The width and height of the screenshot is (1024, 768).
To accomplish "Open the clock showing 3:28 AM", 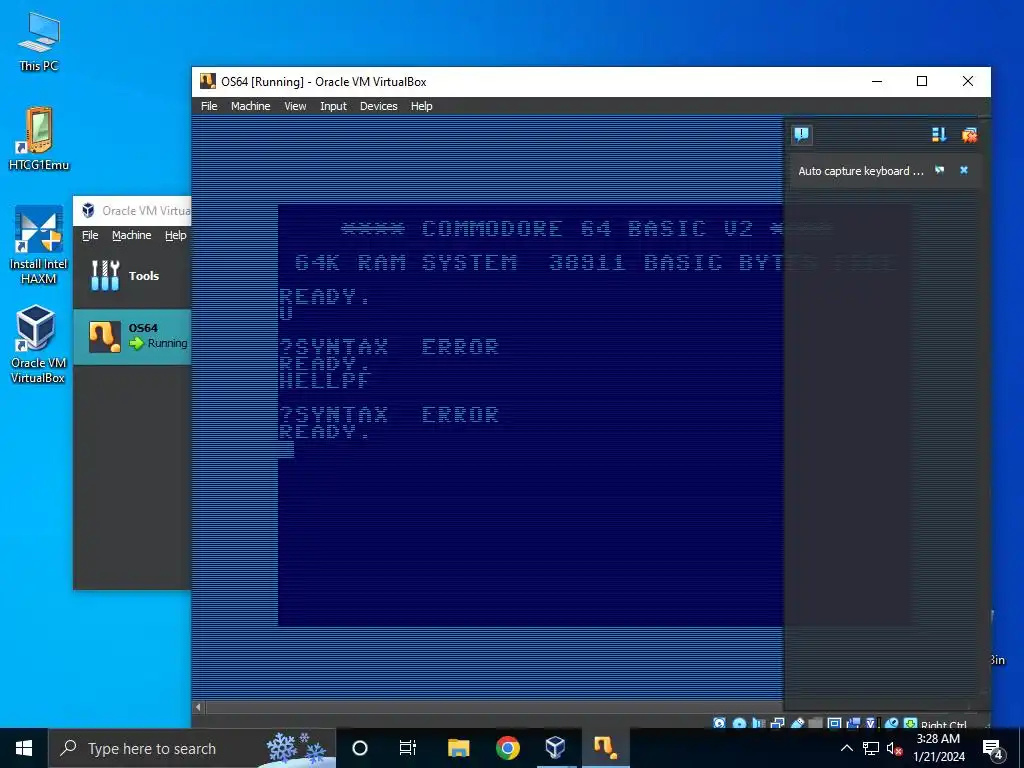I will pos(938,748).
